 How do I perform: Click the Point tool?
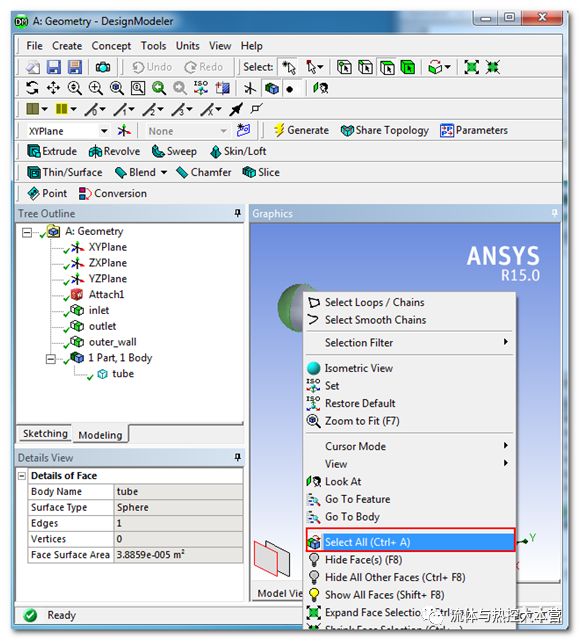(47, 193)
